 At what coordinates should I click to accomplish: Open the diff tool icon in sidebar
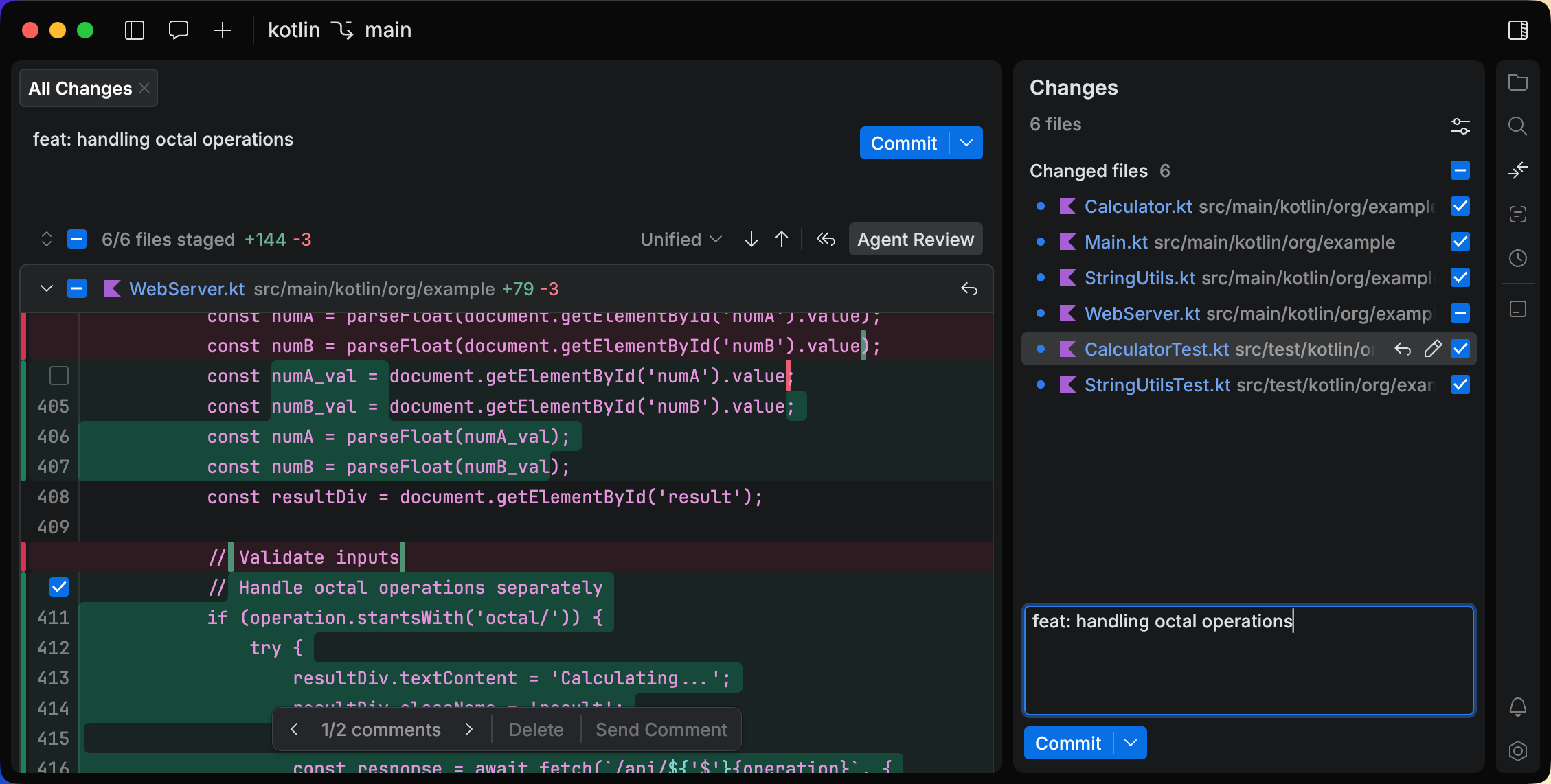point(1518,170)
